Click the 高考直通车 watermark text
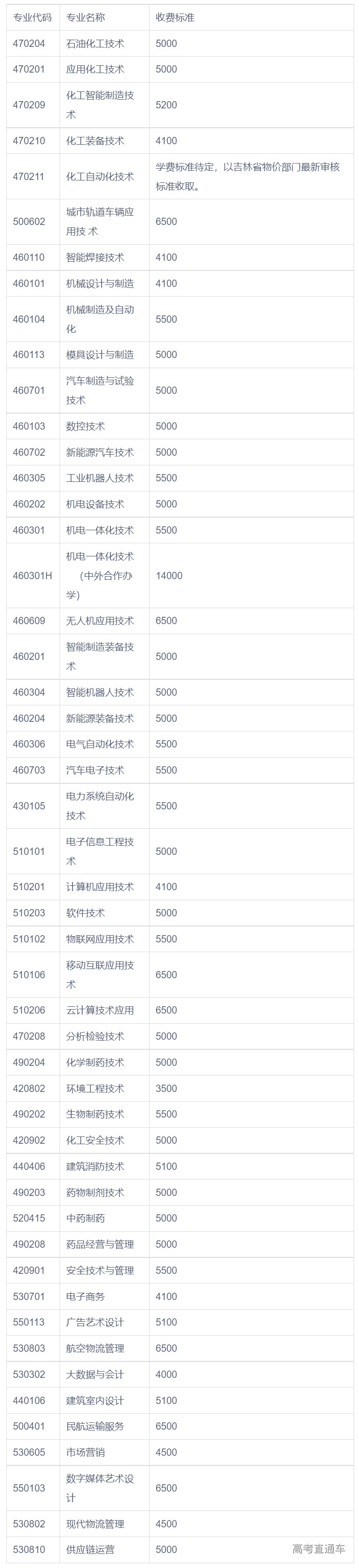This screenshot has width=359, height=1568. point(318,1549)
